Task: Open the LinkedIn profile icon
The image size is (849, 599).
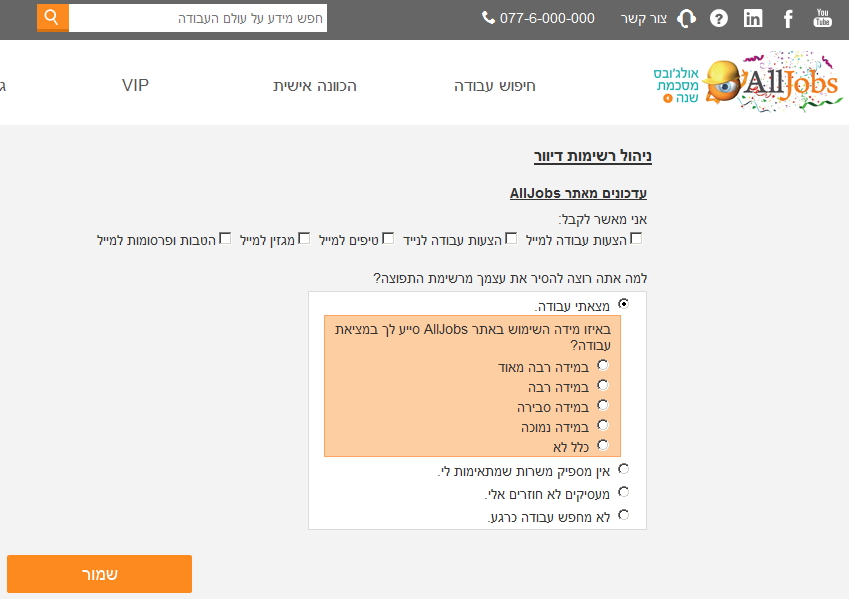Action: 753,18
